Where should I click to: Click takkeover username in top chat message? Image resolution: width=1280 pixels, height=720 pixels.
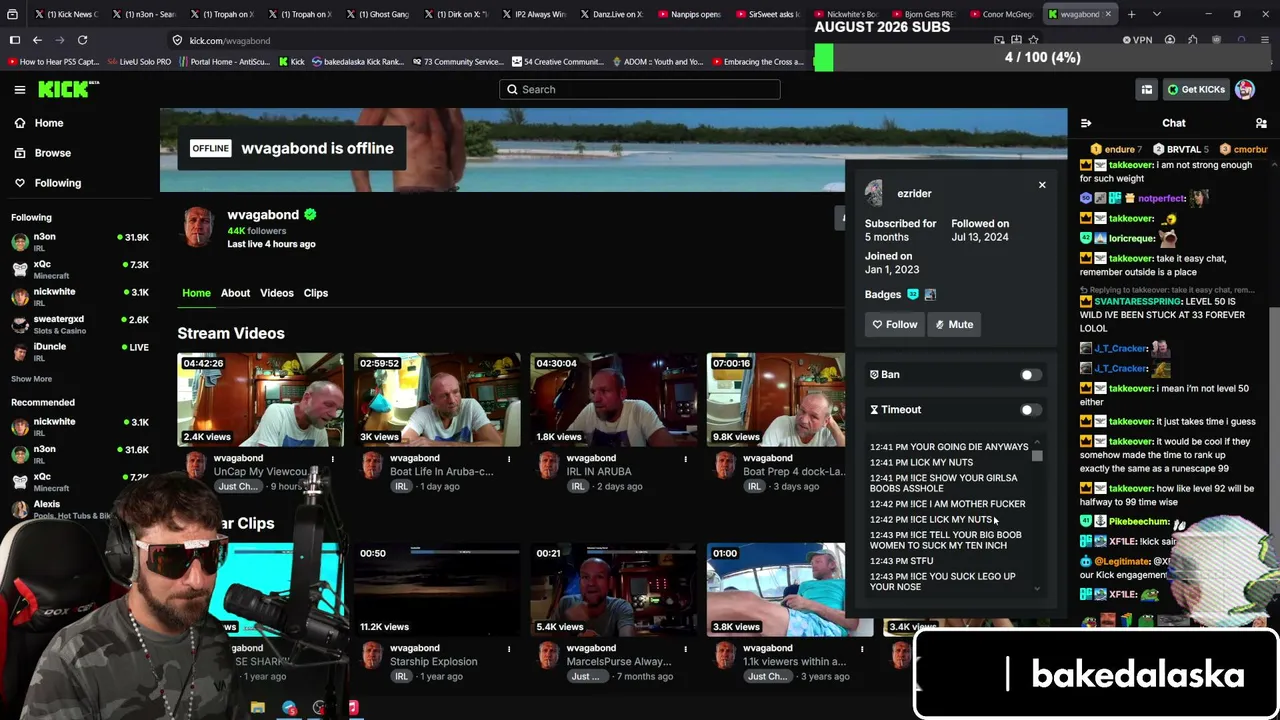coord(1131,165)
